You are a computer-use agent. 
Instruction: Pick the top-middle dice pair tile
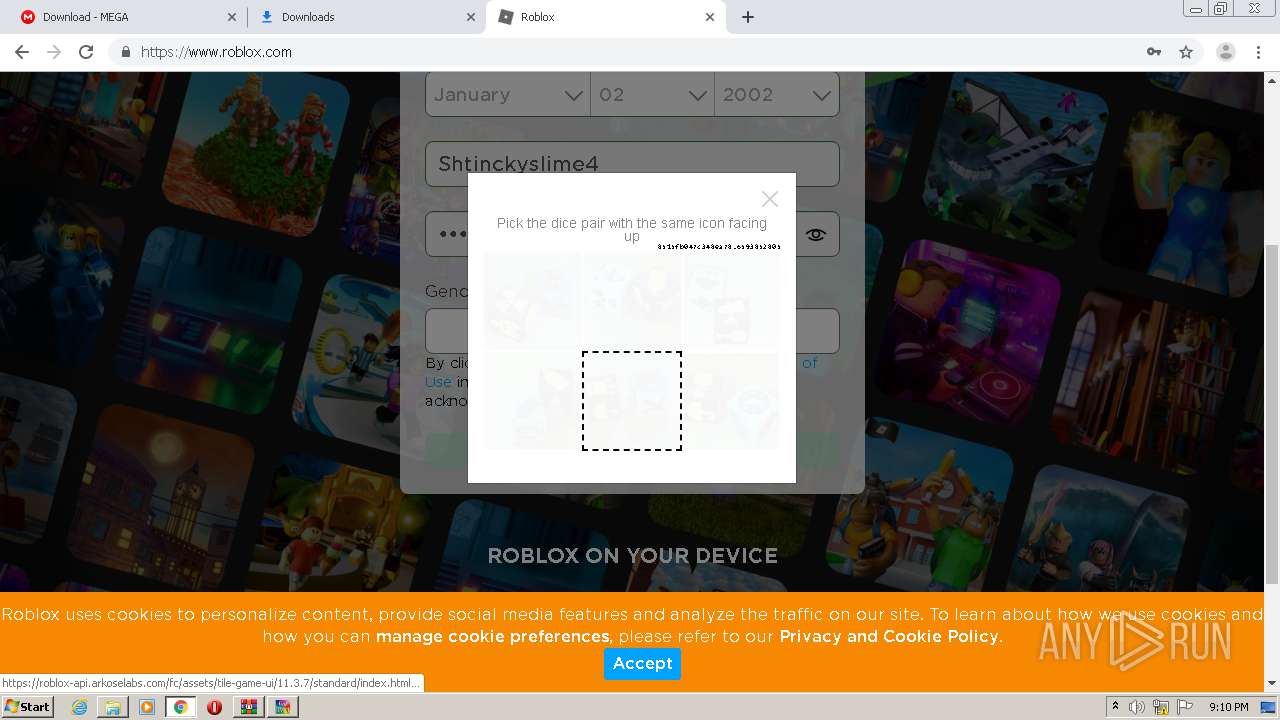pyautogui.click(x=632, y=300)
